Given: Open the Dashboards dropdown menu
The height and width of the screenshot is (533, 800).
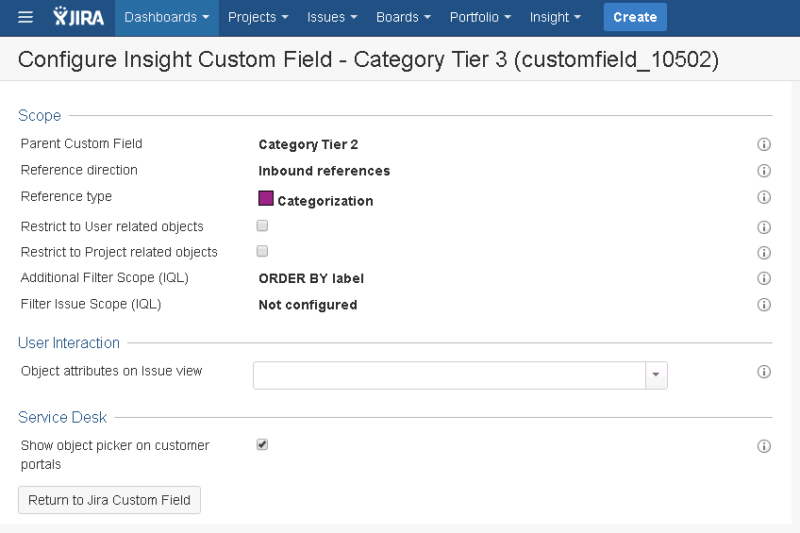Looking at the screenshot, I should point(166,17).
